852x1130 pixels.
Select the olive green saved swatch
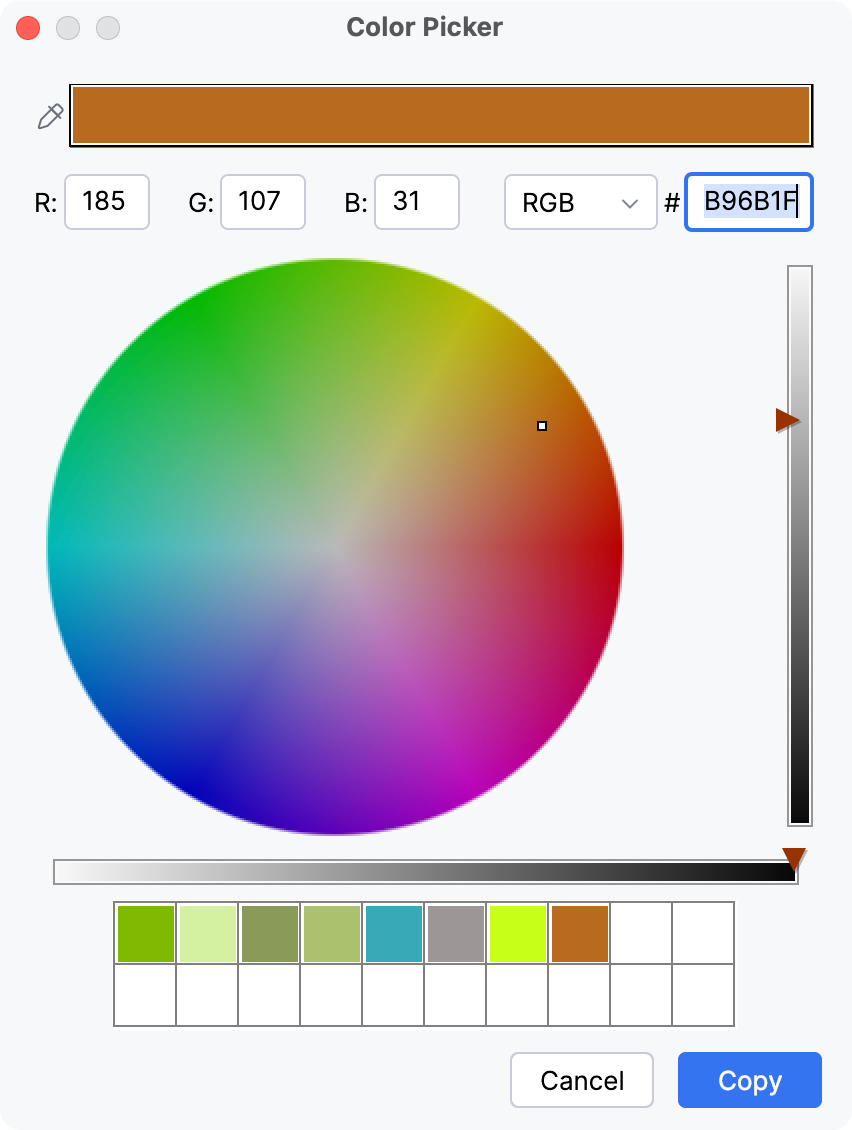point(269,933)
